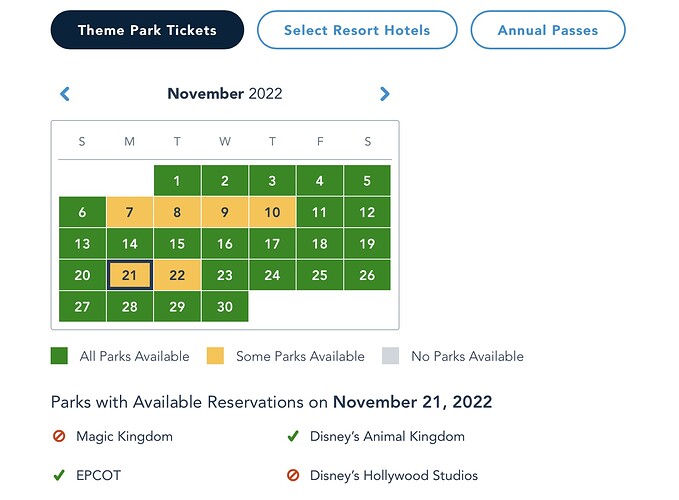Click the EPCOT green checkmark icon
The width and height of the screenshot is (679, 500).
pos(59,475)
